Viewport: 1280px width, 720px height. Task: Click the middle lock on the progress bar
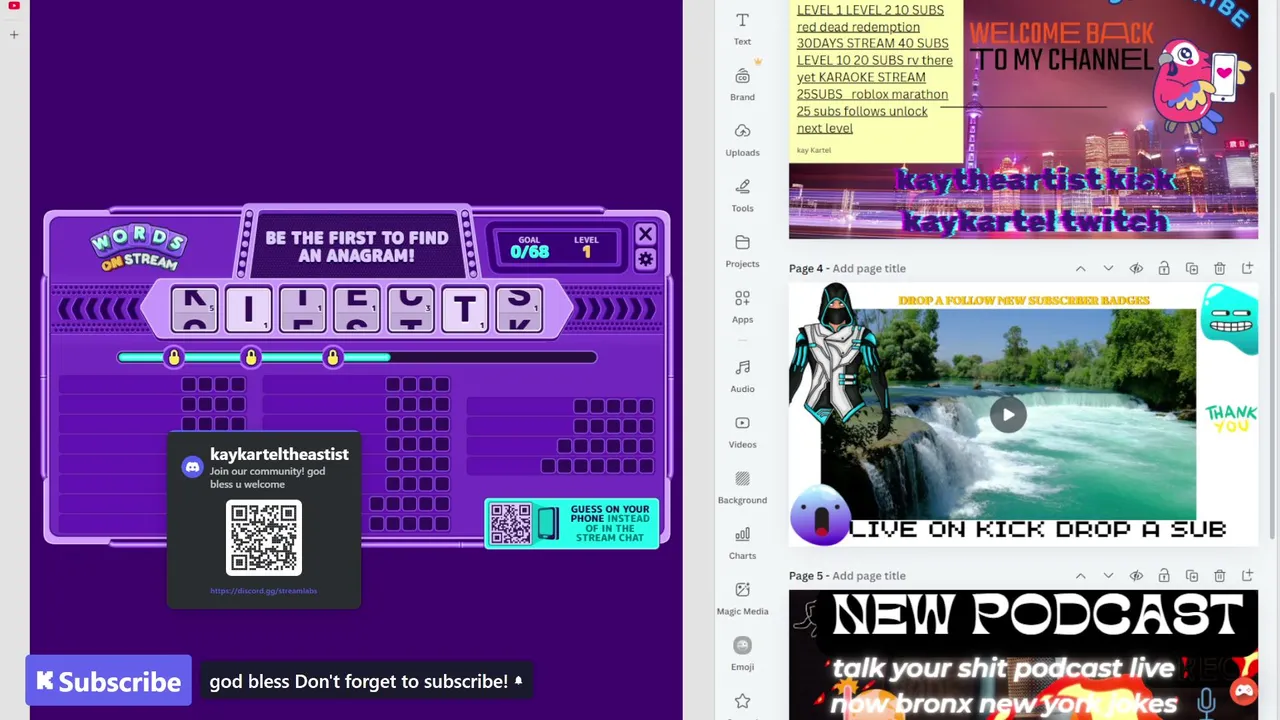tap(251, 357)
